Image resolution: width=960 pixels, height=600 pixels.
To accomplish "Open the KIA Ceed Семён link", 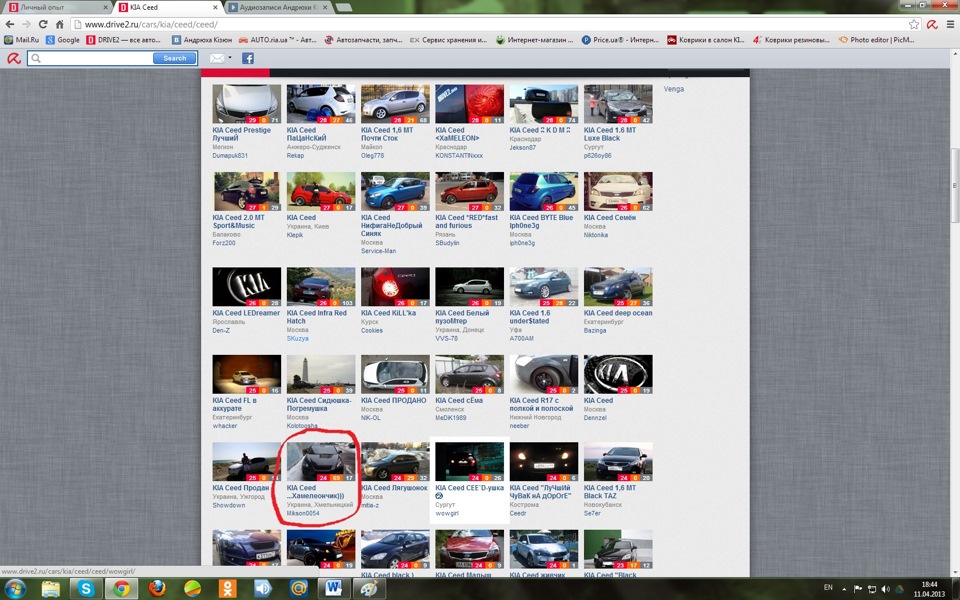I will coord(610,217).
